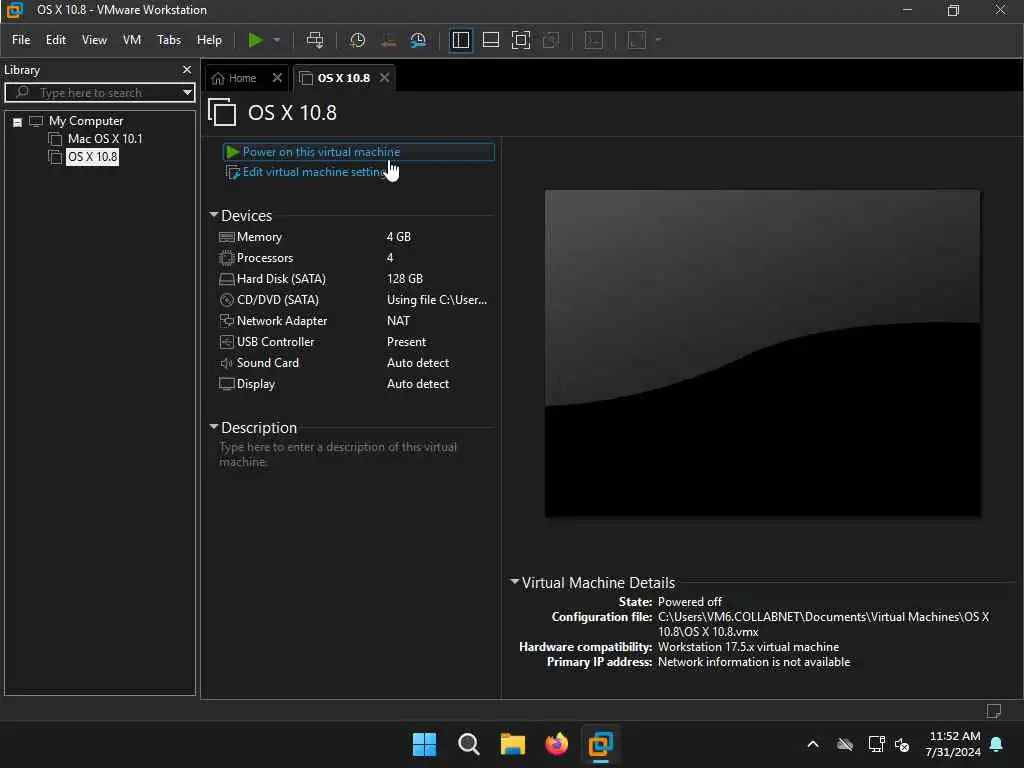Close the Home tab
Image resolution: width=1024 pixels, height=768 pixels.
pyautogui.click(x=277, y=78)
